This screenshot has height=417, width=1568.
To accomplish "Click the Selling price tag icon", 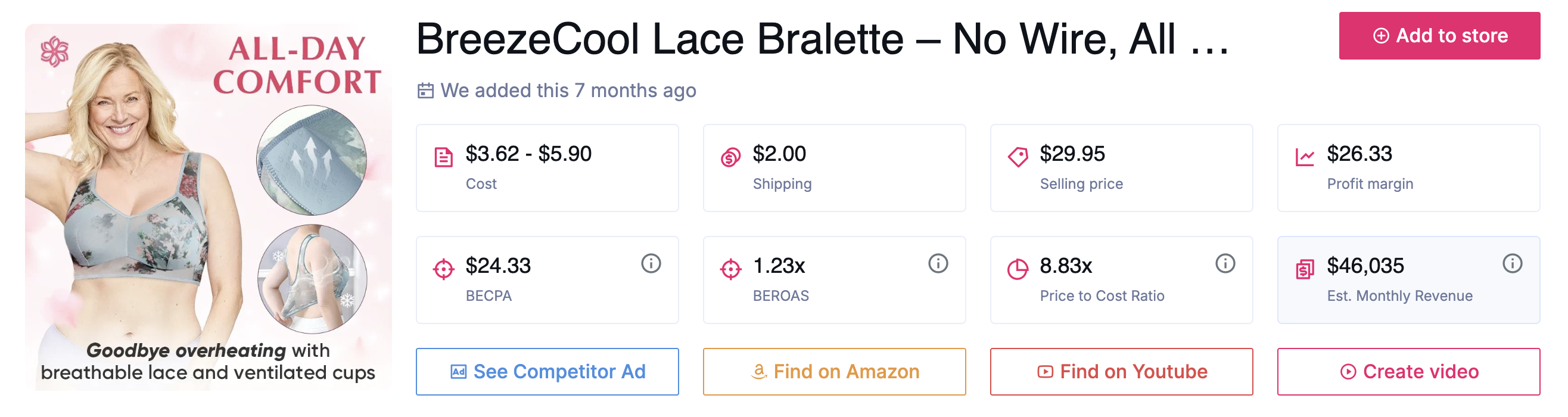I will click(x=1018, y=157).
